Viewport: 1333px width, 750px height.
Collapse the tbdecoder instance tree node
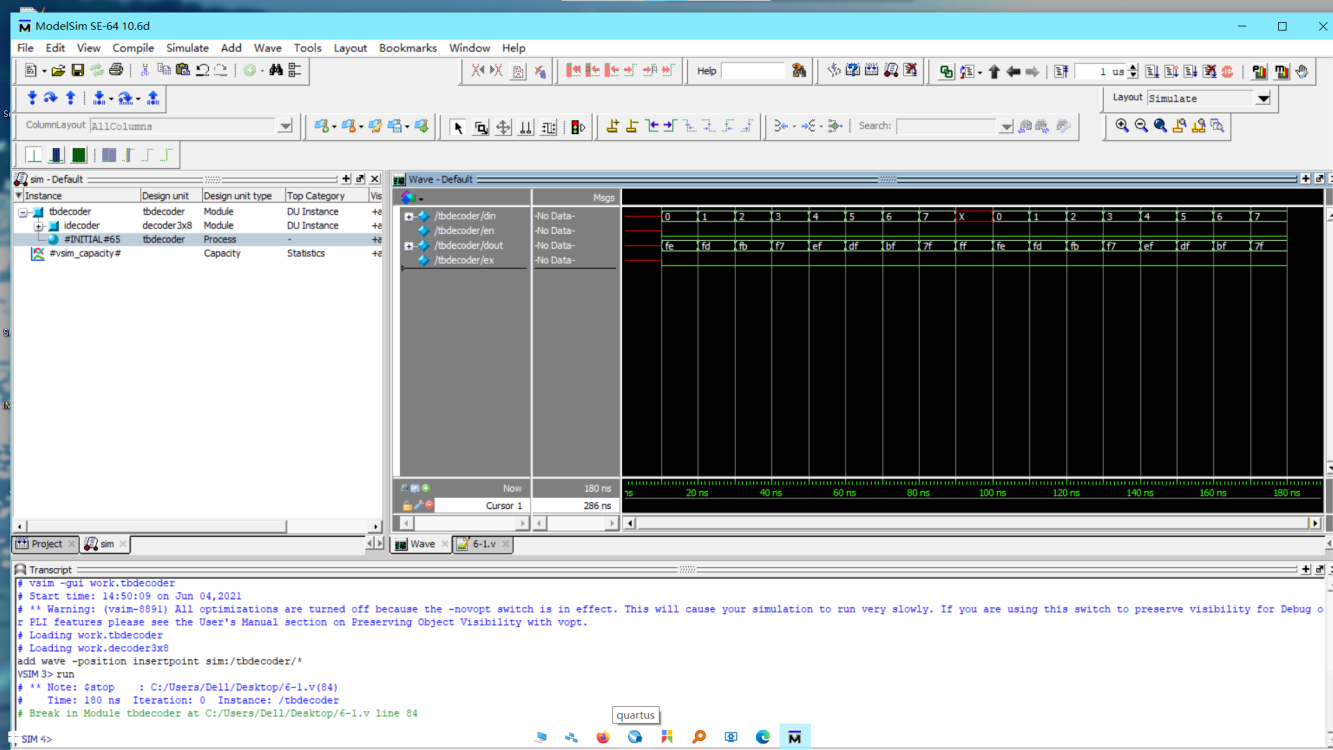pyautogui.click(x=23, y=212)
